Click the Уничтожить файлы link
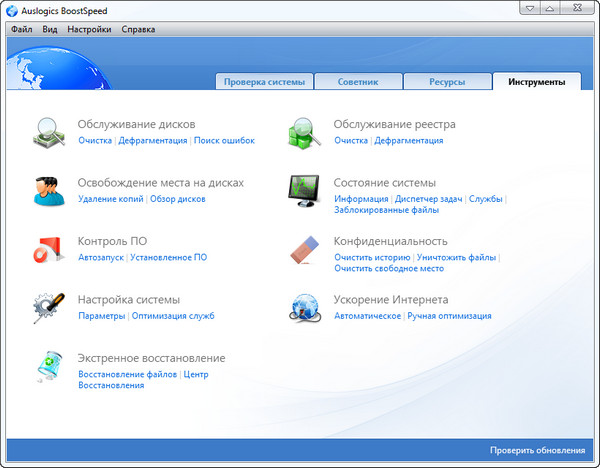The height and width of the screenshot is (468, 600). (x=456, y=257)
